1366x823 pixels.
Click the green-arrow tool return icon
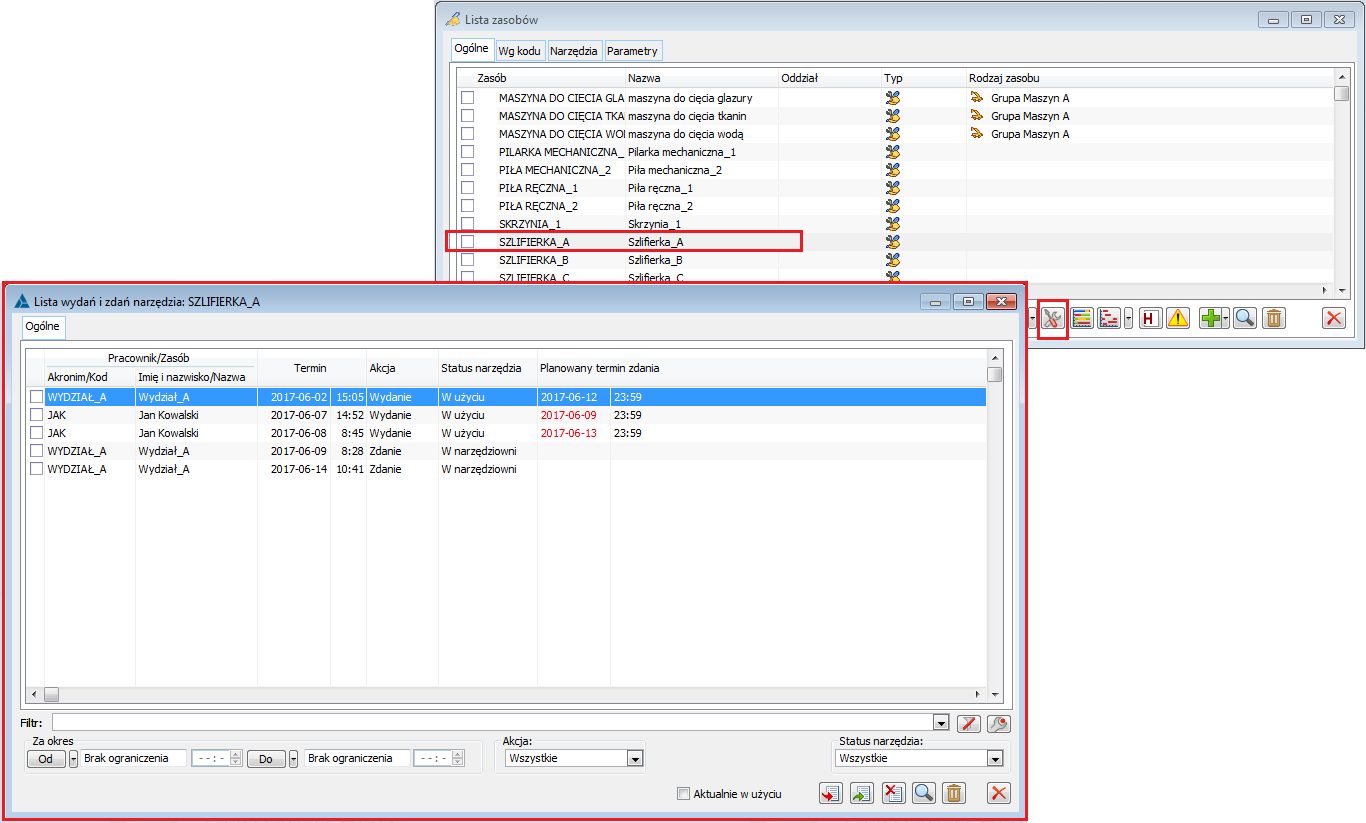862,793
